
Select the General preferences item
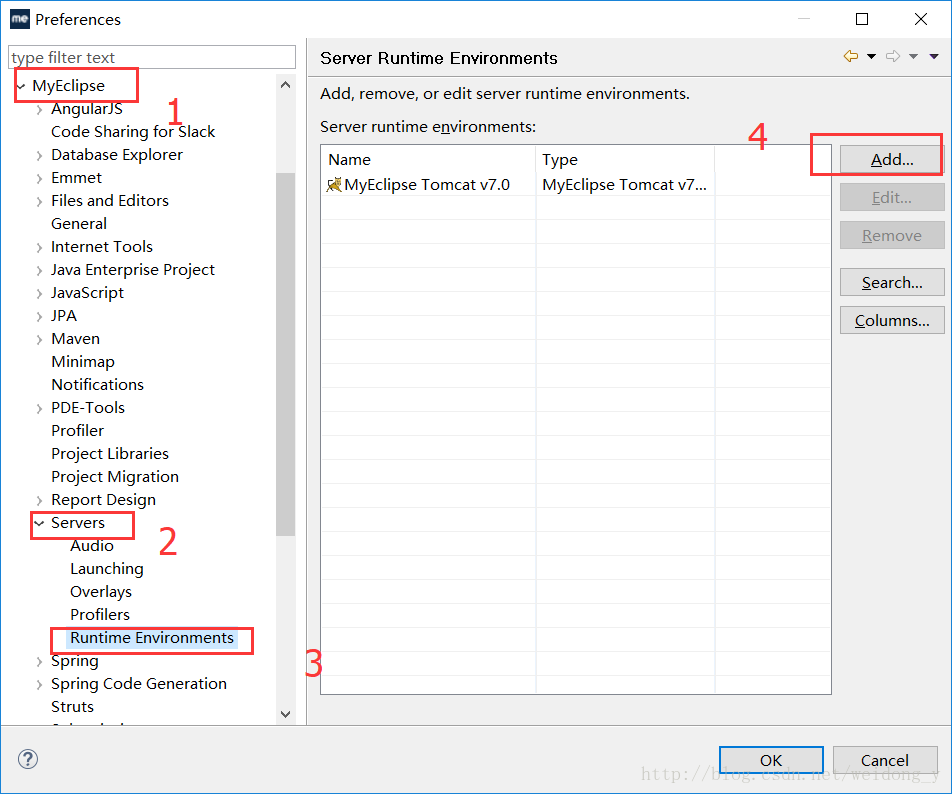(79, 224)
